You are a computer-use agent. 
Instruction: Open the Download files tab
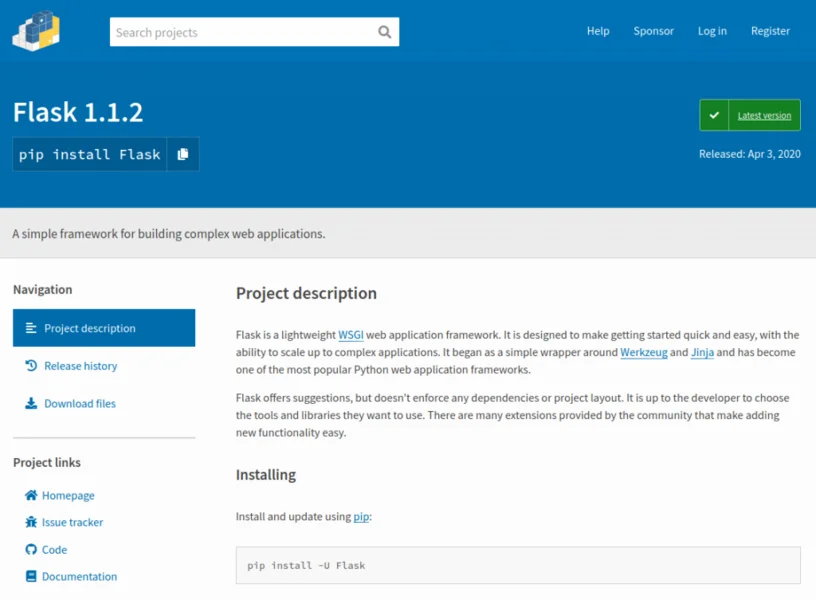point(80,403)
